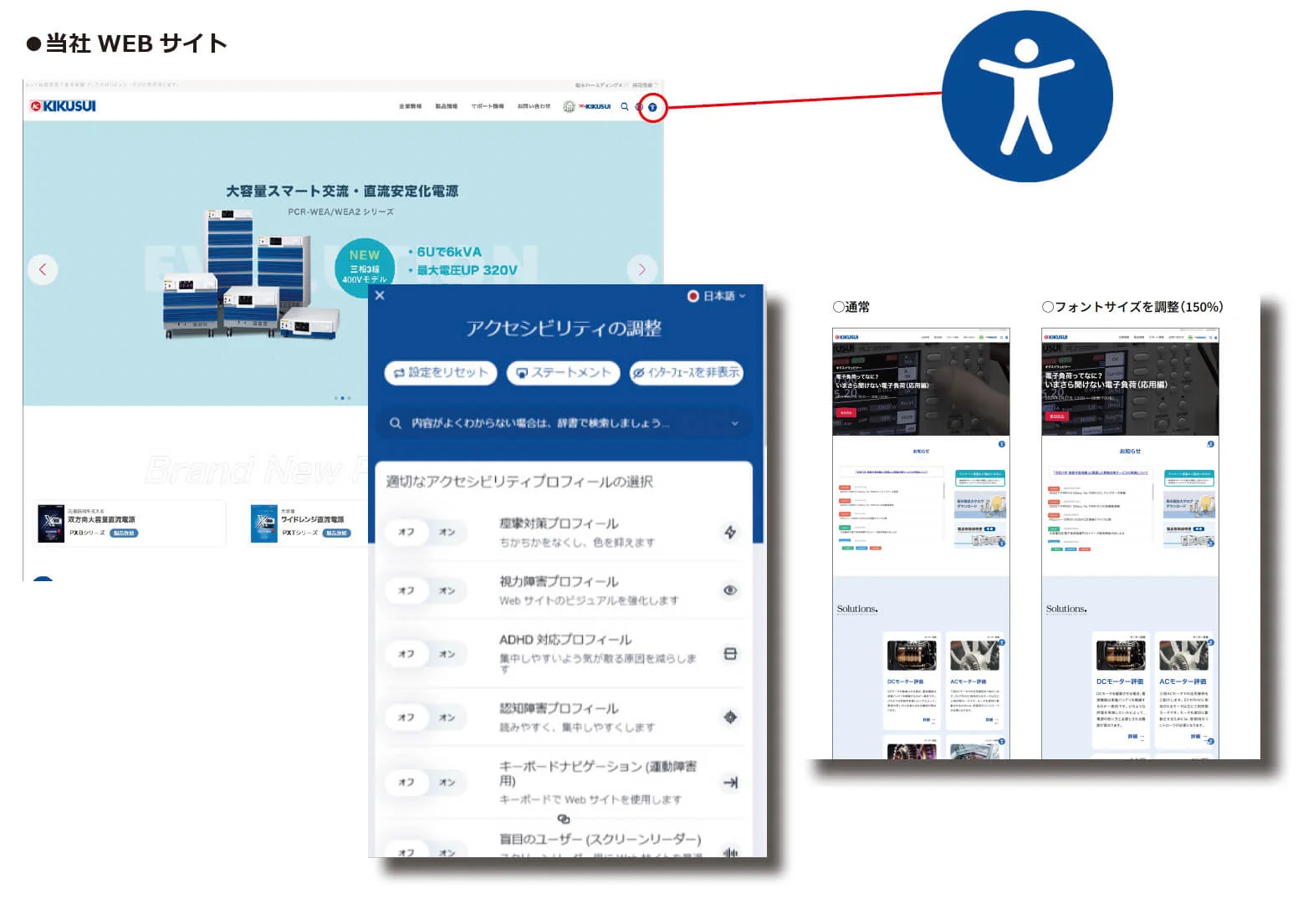Viewport: 1298px width, 924px height.
Task: Click the magnifier icon in the dictionary search
Action: coord(396,423)
